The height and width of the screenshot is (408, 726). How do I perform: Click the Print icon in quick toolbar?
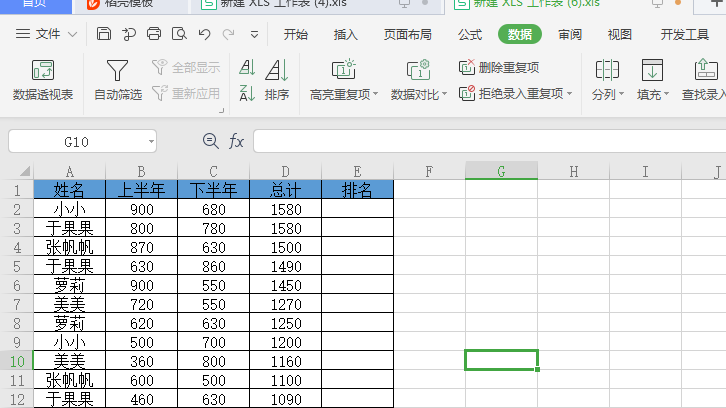tap(154, 35)
